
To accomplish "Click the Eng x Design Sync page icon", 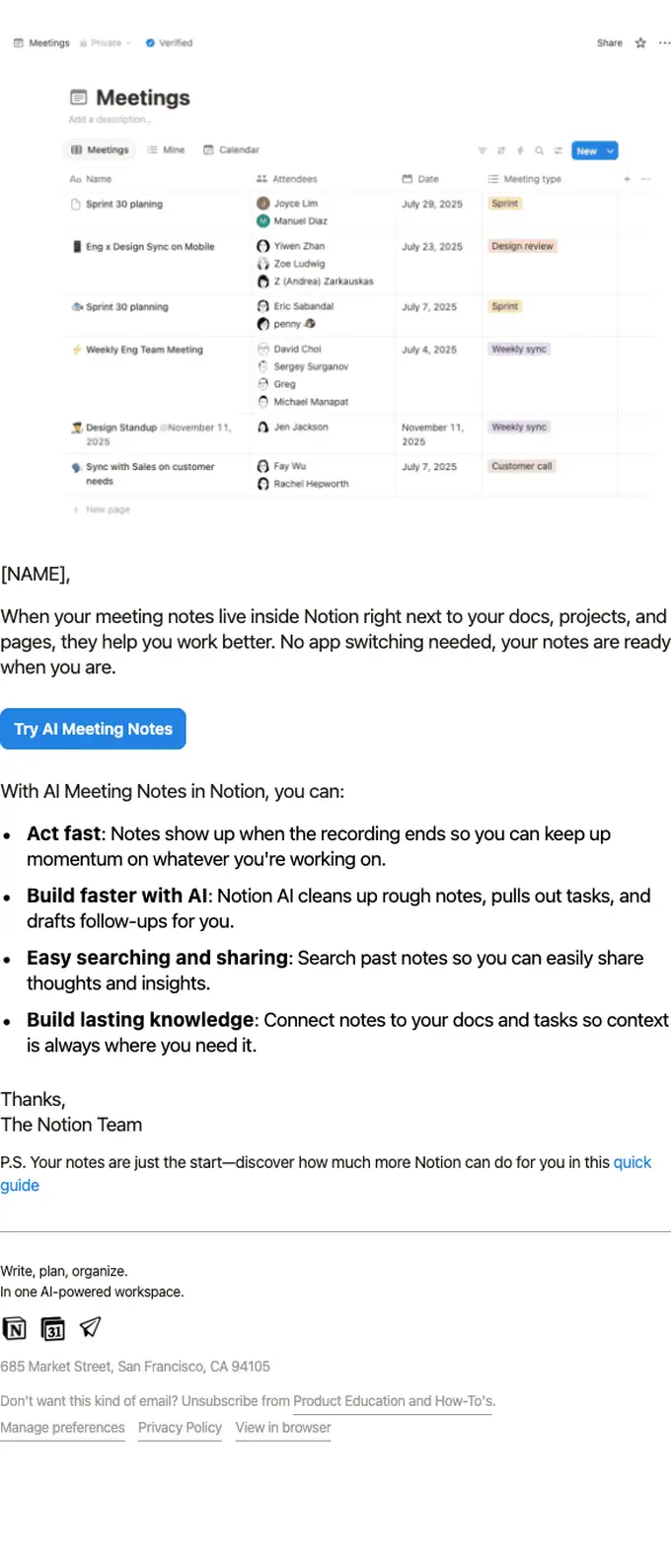I will 77,247.
